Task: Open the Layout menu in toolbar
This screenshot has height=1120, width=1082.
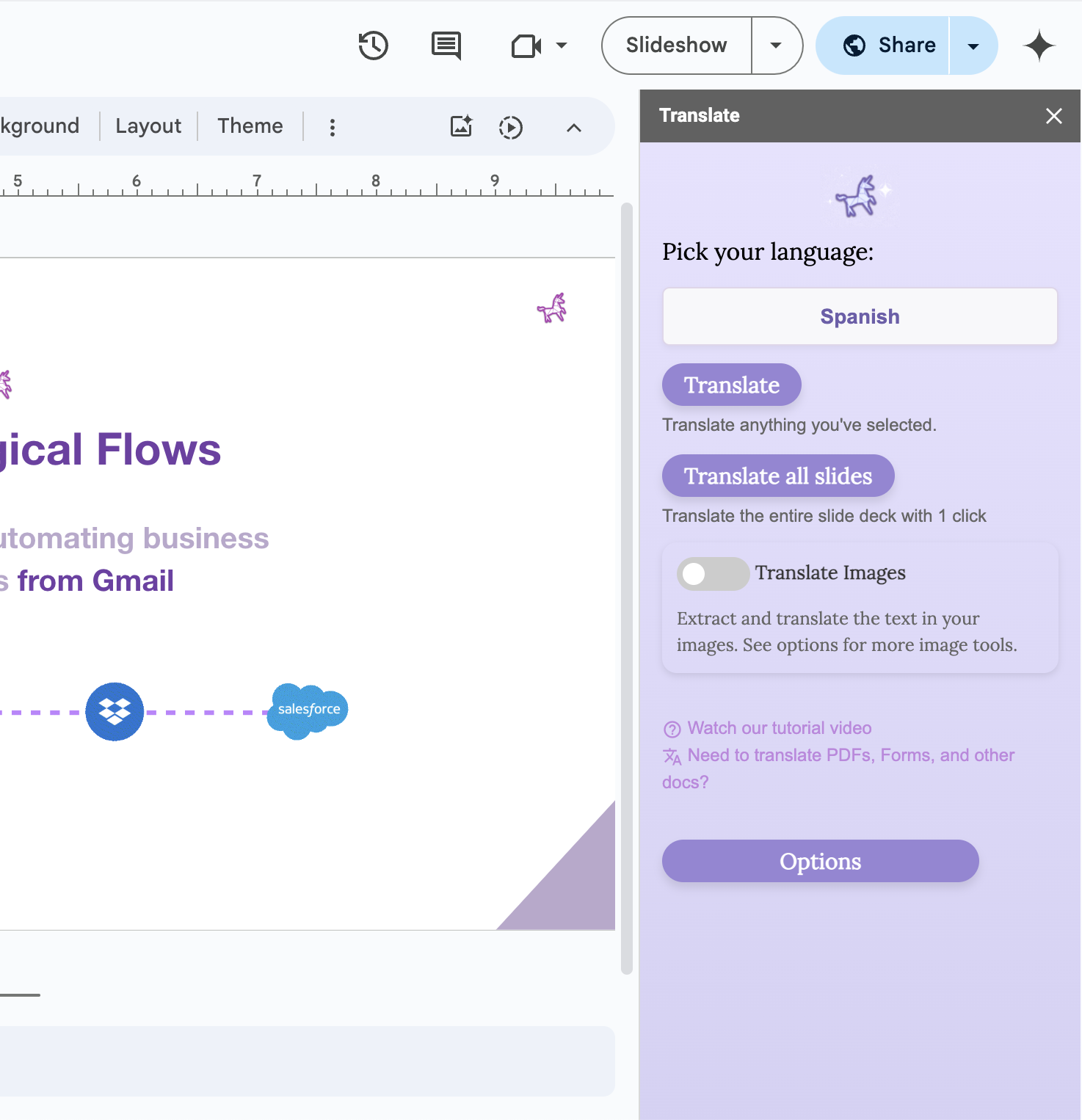Action: tap(148, 126)
